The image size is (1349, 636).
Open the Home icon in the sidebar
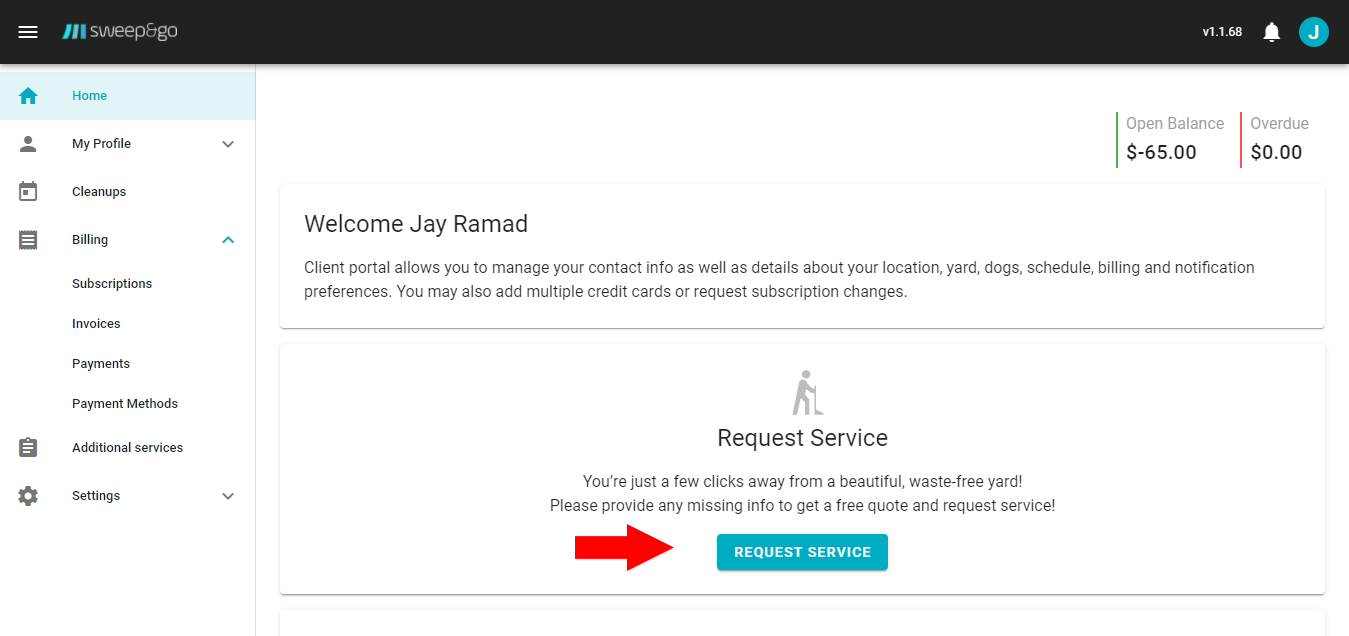click(x=28, y=95)
